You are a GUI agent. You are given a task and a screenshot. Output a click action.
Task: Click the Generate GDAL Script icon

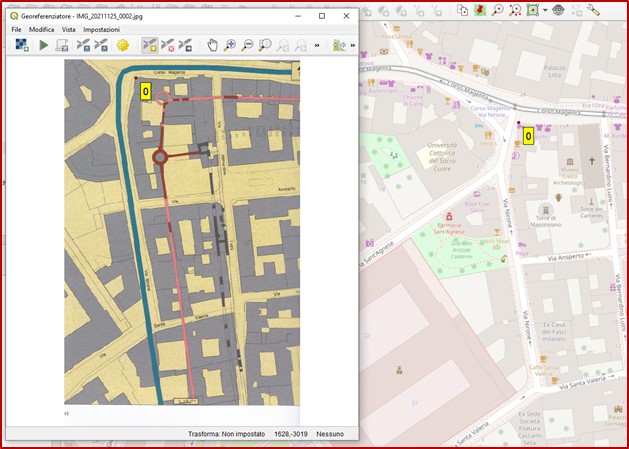(62, 45)
